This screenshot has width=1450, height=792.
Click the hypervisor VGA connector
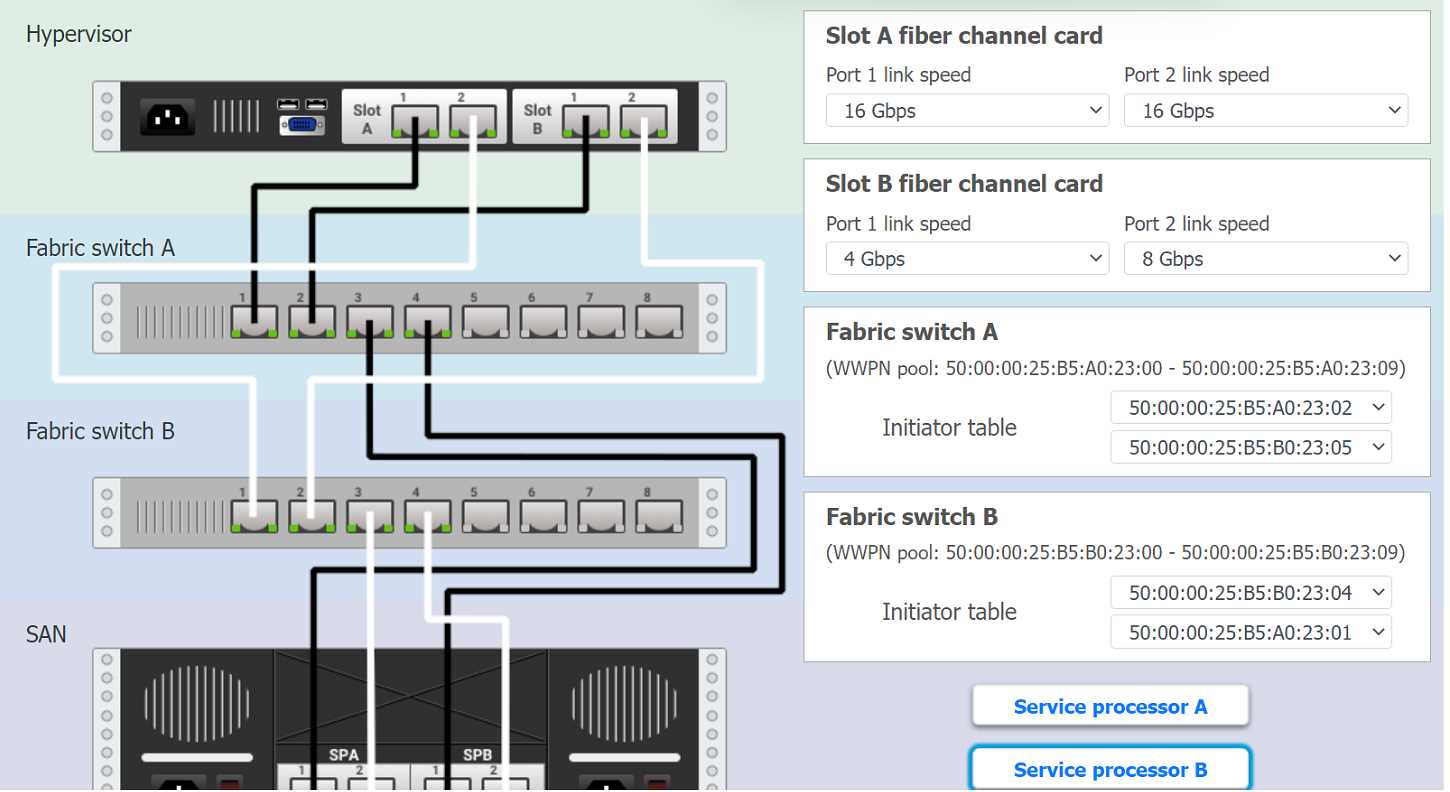coord(303,124)
